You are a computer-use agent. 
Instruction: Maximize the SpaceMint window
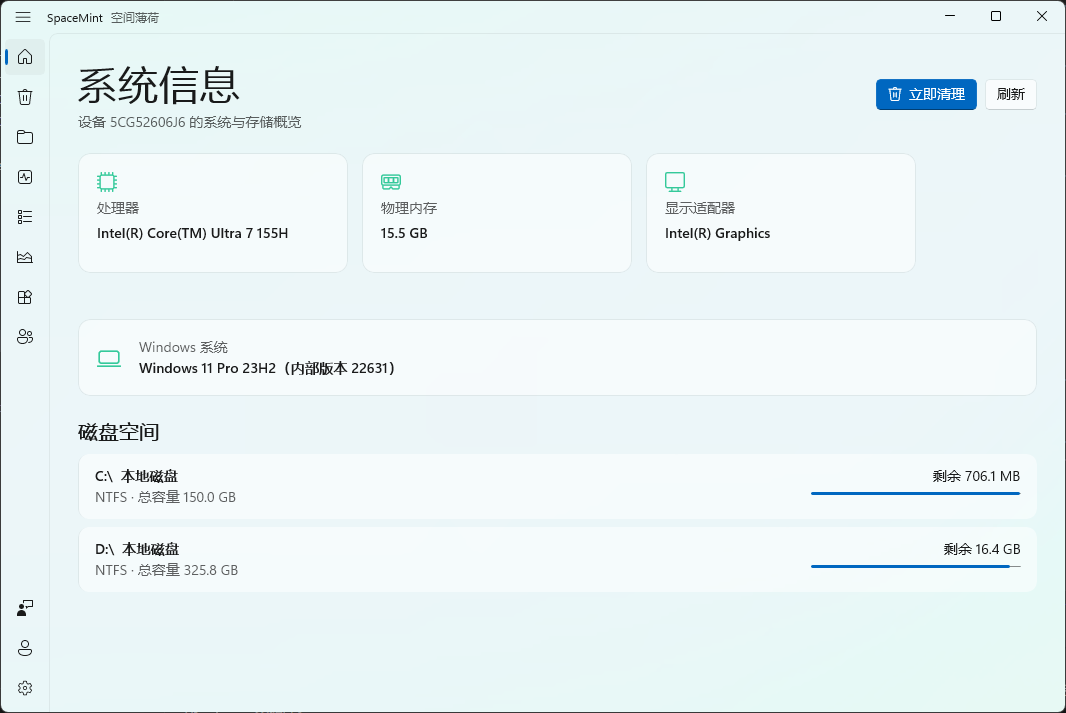(x=996, y=16)
